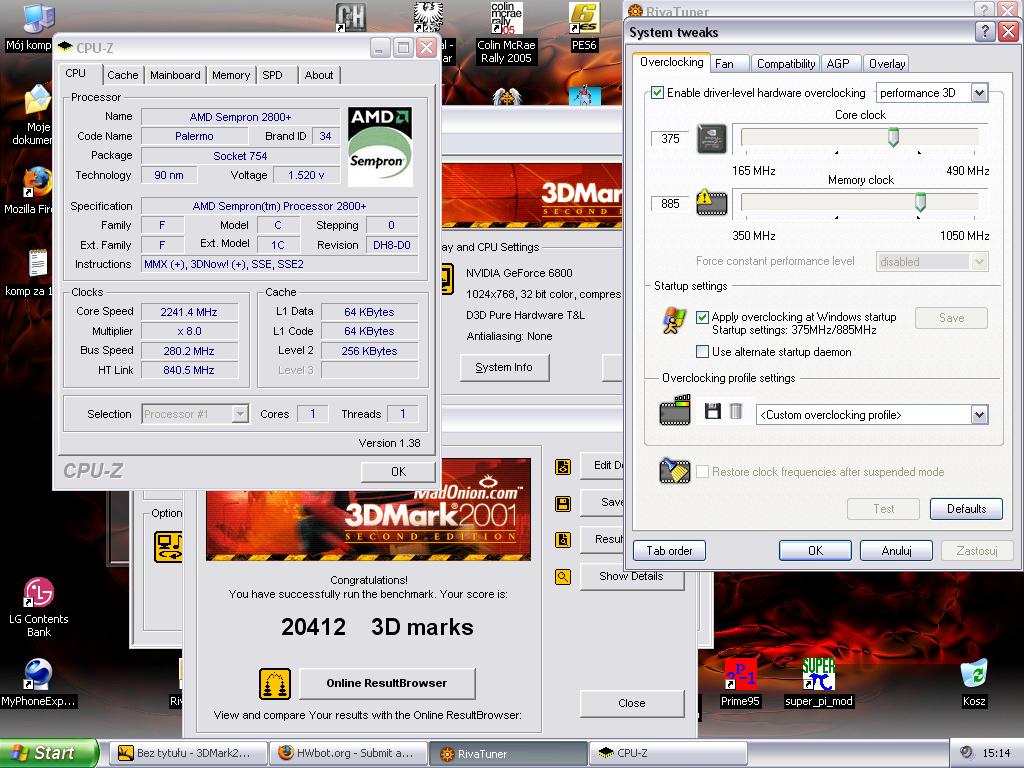Open the AGP tab in System tweaks

point(838,63)
